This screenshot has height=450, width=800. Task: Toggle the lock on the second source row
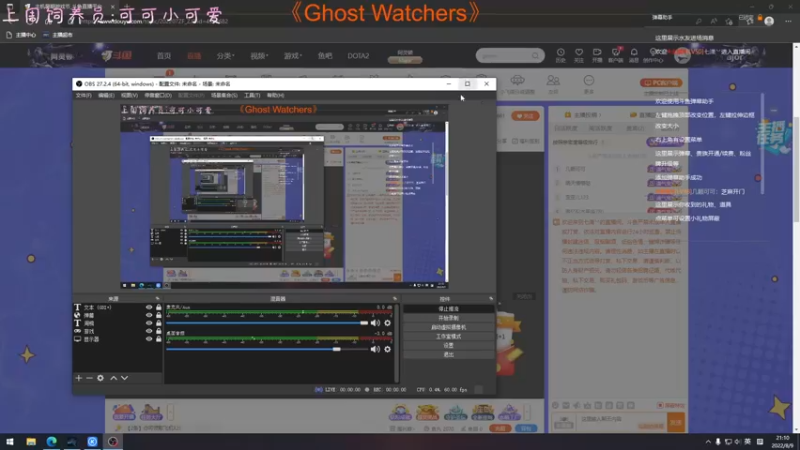point(159,315)
